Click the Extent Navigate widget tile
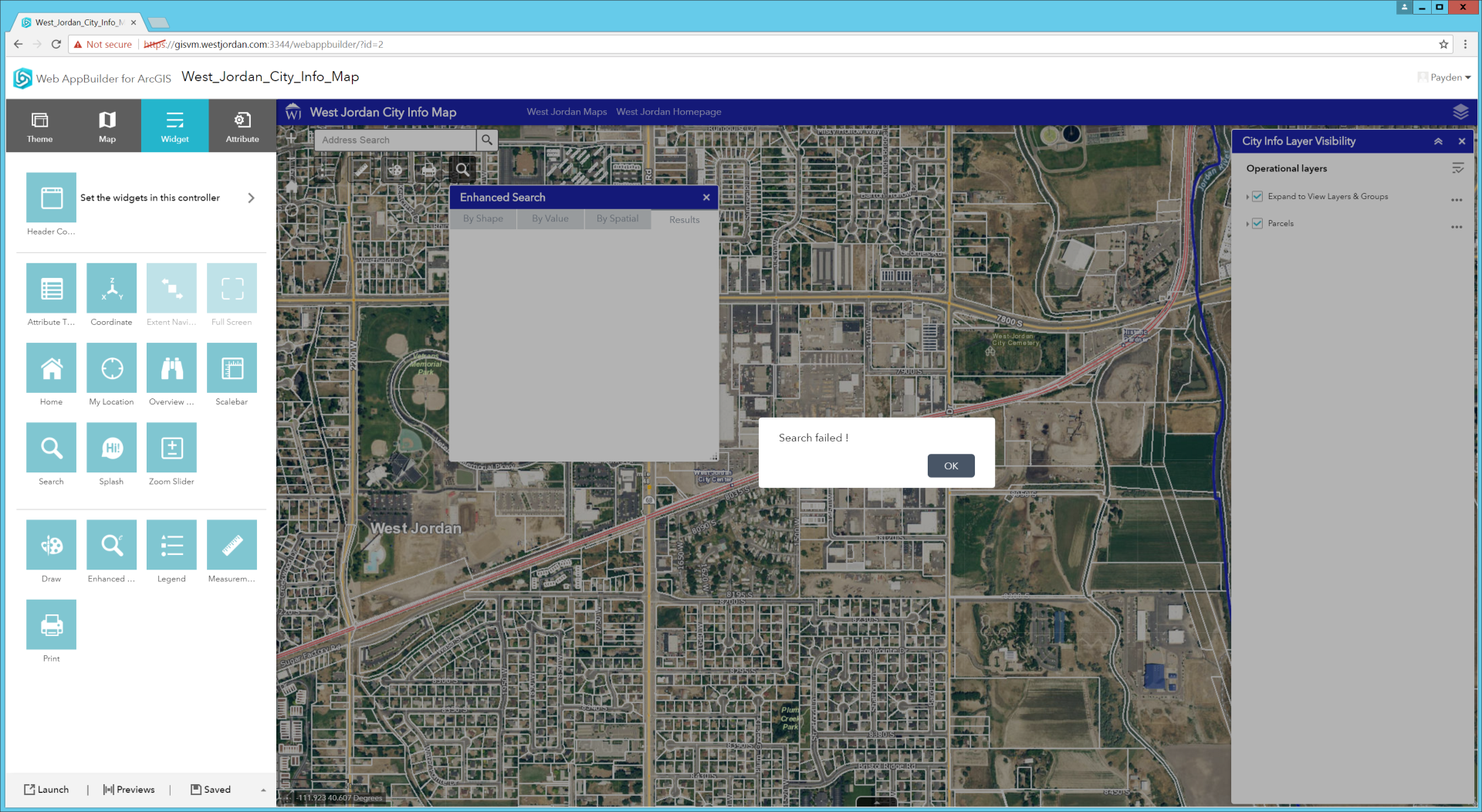The height and width of the screenshot is (812, 1482). point(171,289)
